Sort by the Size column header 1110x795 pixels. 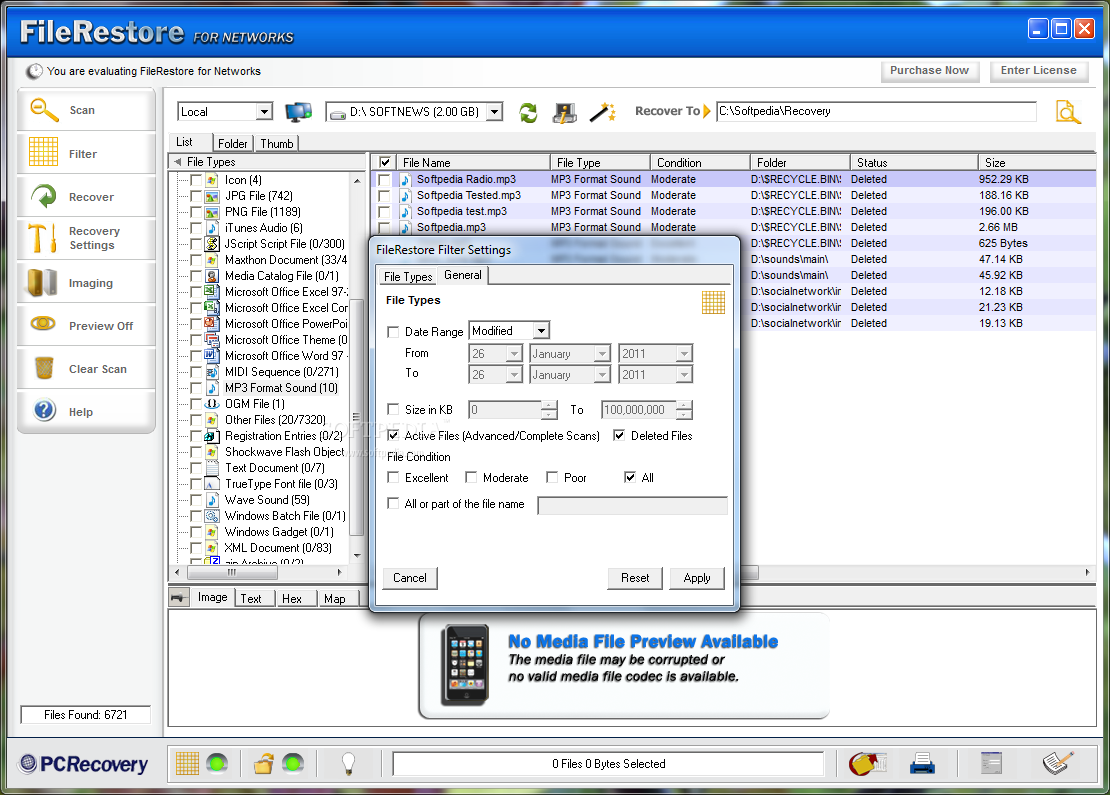coord(1037,162)
